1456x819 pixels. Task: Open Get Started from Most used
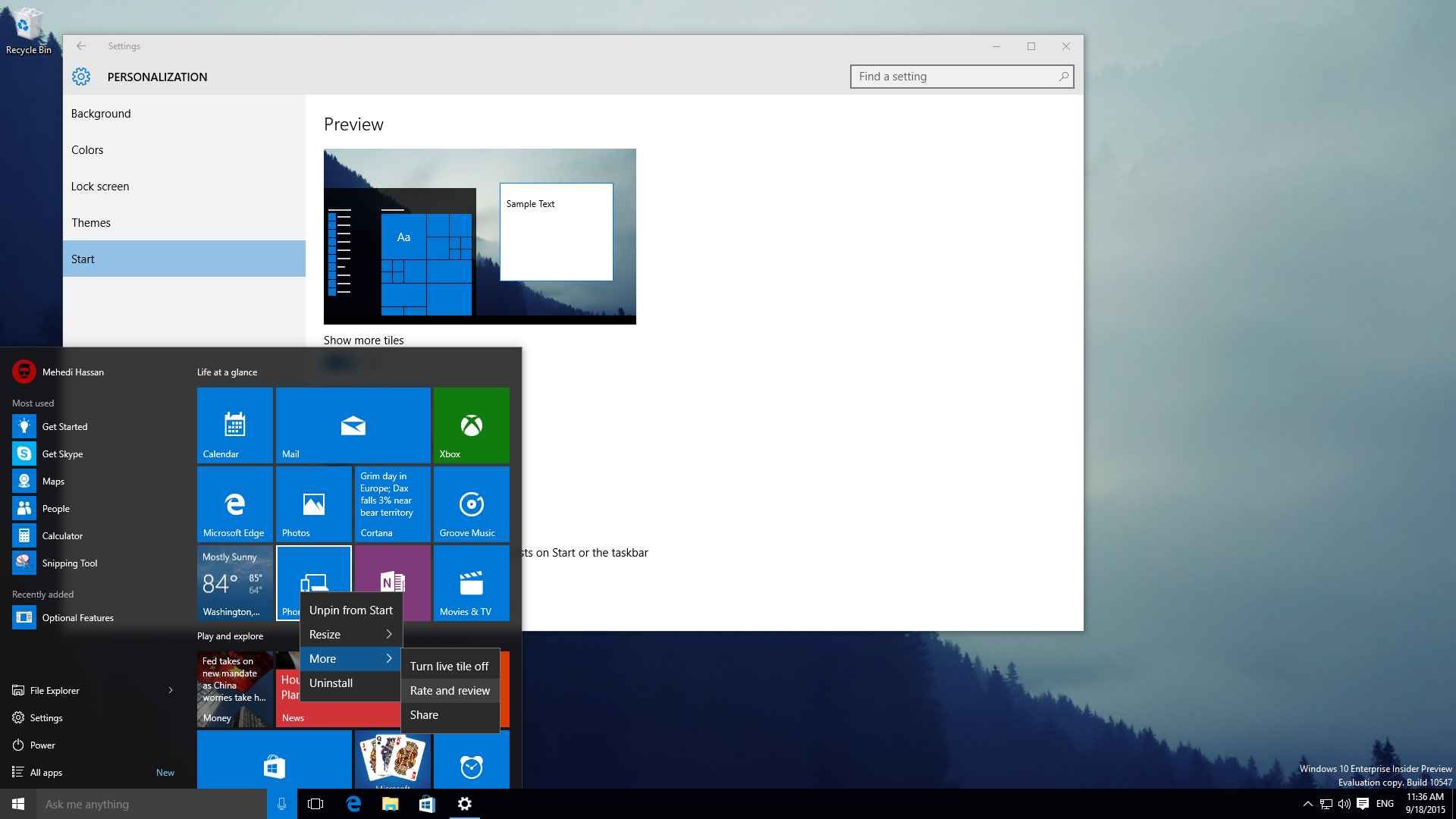95,426
